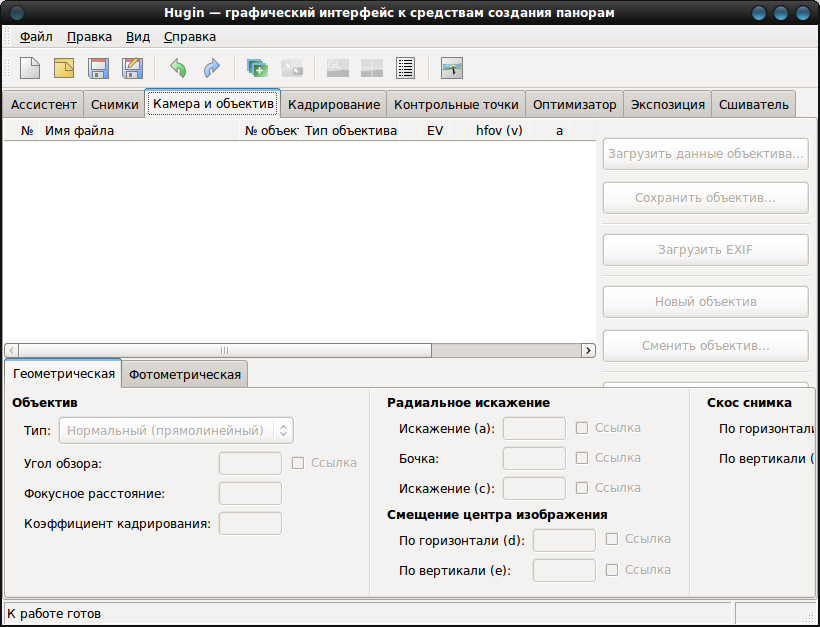
Task: Add images with the green plus icon
Action: point(257,68)
